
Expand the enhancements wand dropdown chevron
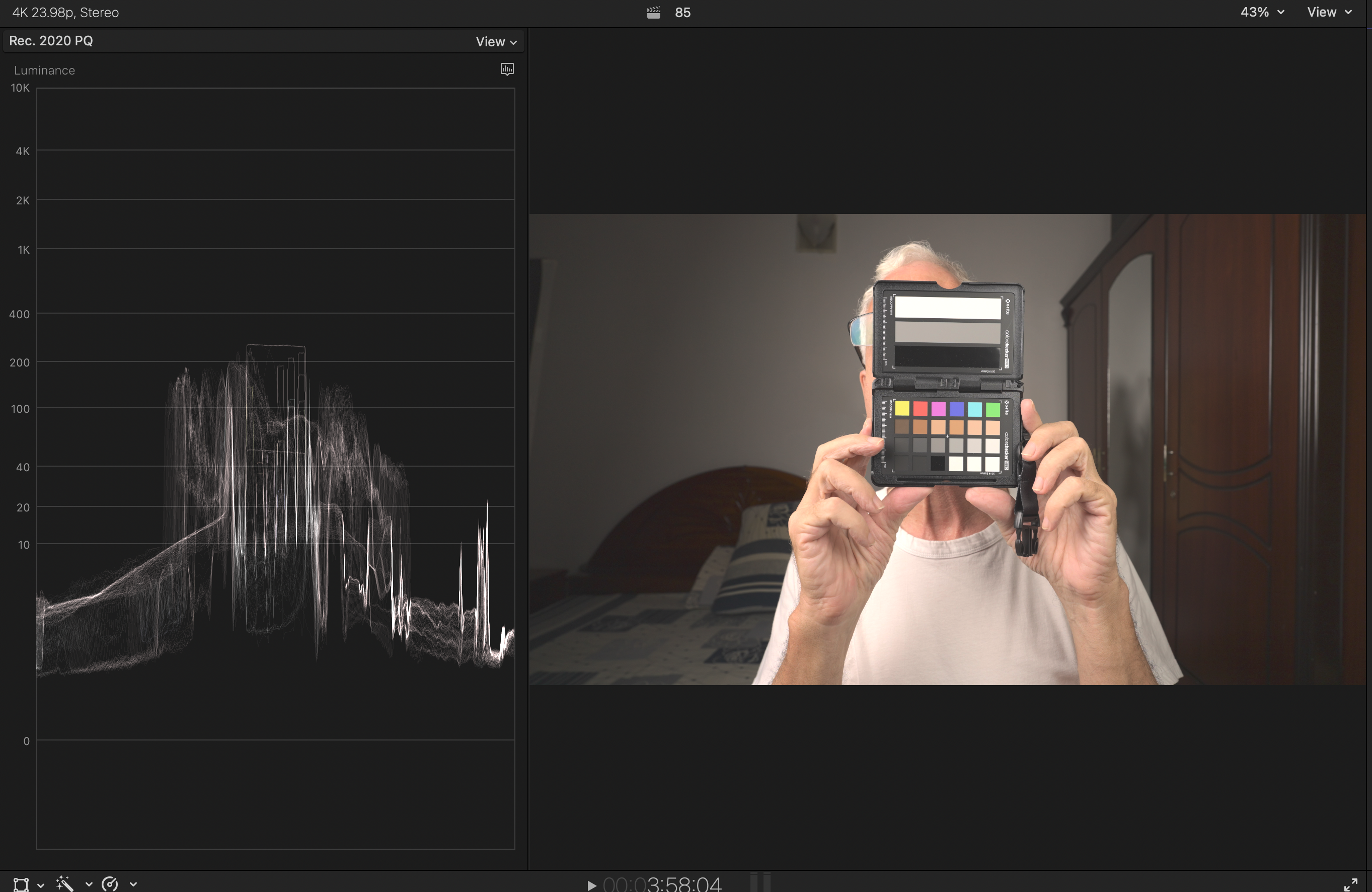(89, 884)
